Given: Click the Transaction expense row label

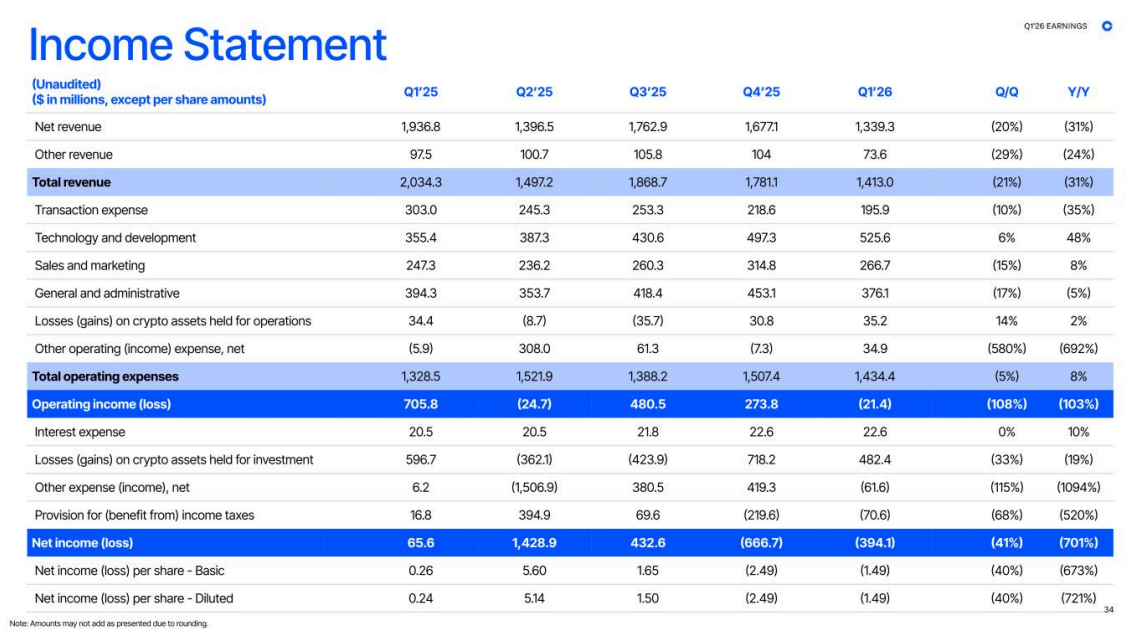Looking at the screenshot, I should coord(91,210).
